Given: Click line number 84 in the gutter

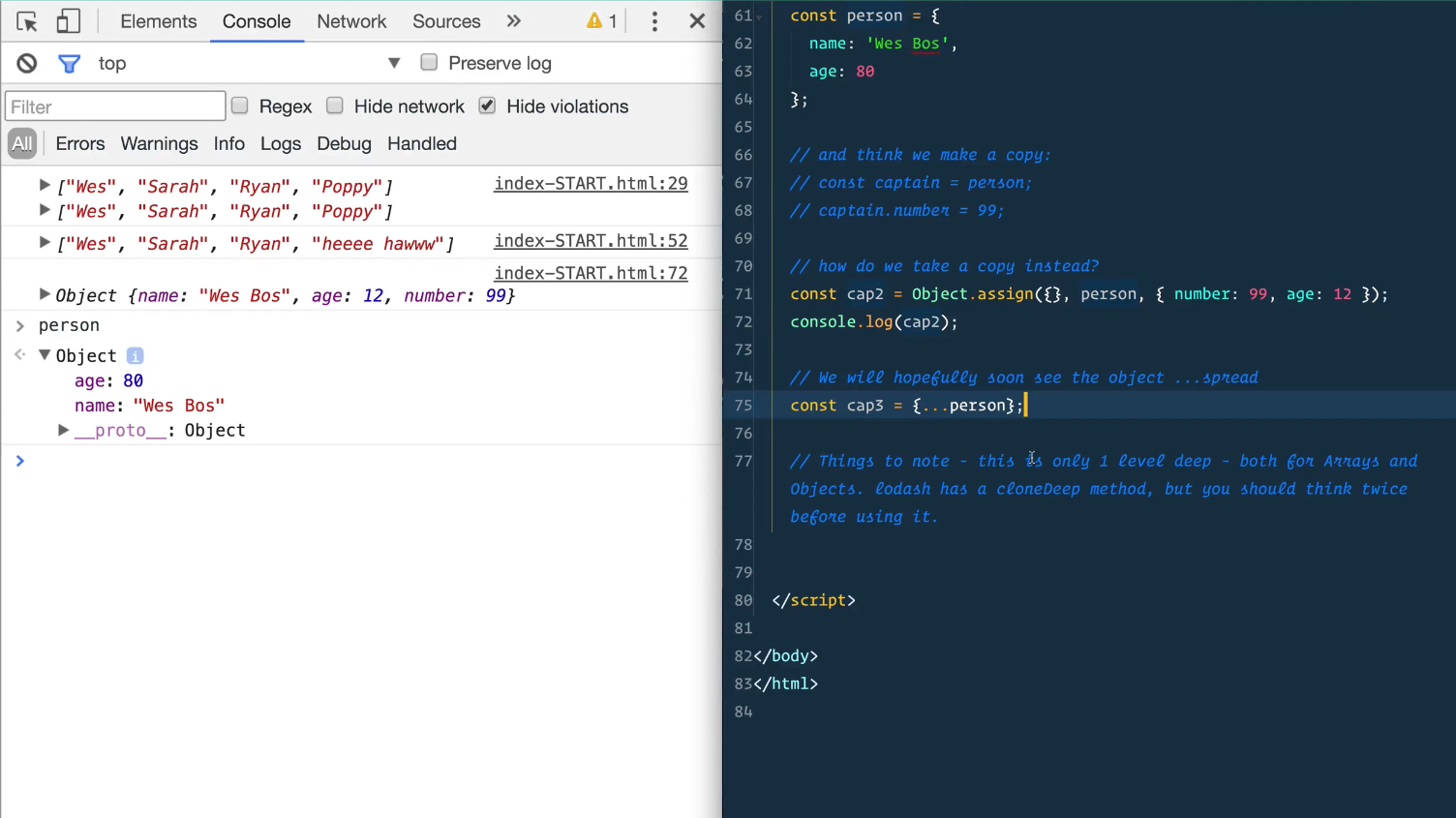Looking at the screenshot, I should click(x=743, y=712).
